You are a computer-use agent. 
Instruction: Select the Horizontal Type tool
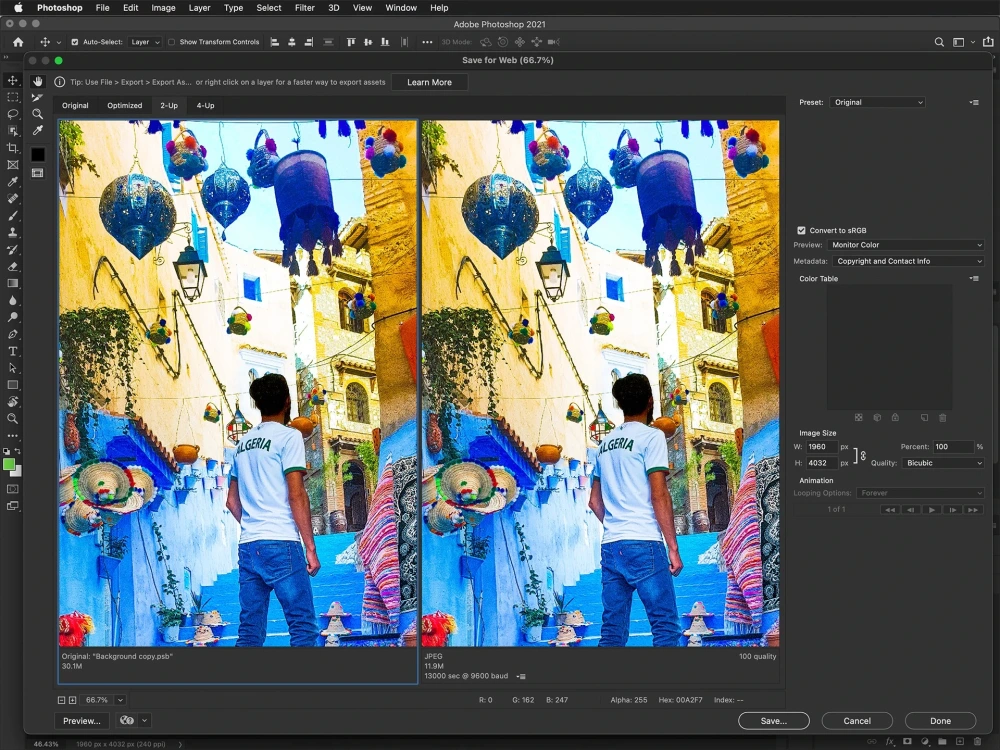point(12,351)
